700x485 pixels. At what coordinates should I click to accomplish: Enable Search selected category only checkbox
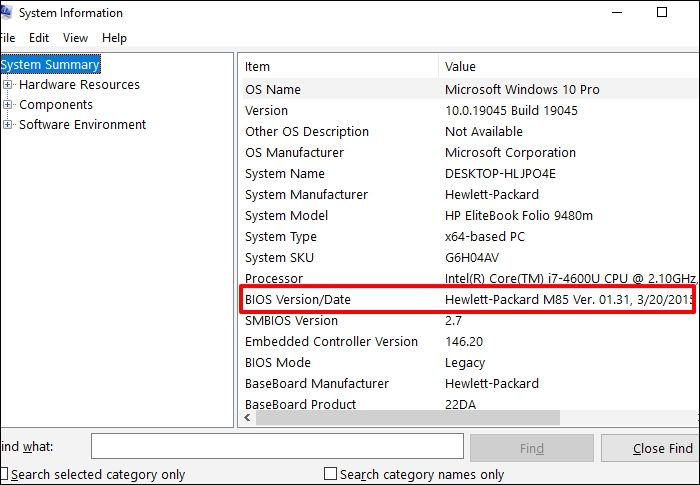tap(4, 474)
